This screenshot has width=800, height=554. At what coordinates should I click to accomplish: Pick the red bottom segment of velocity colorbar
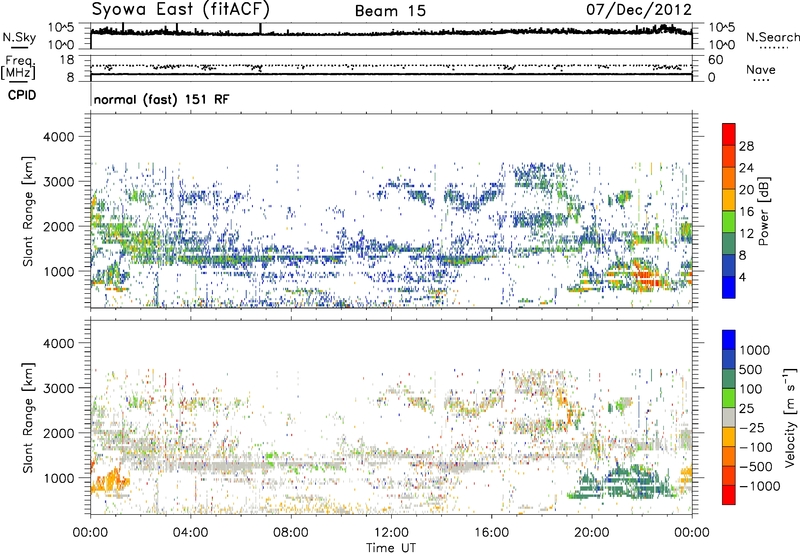729,495
